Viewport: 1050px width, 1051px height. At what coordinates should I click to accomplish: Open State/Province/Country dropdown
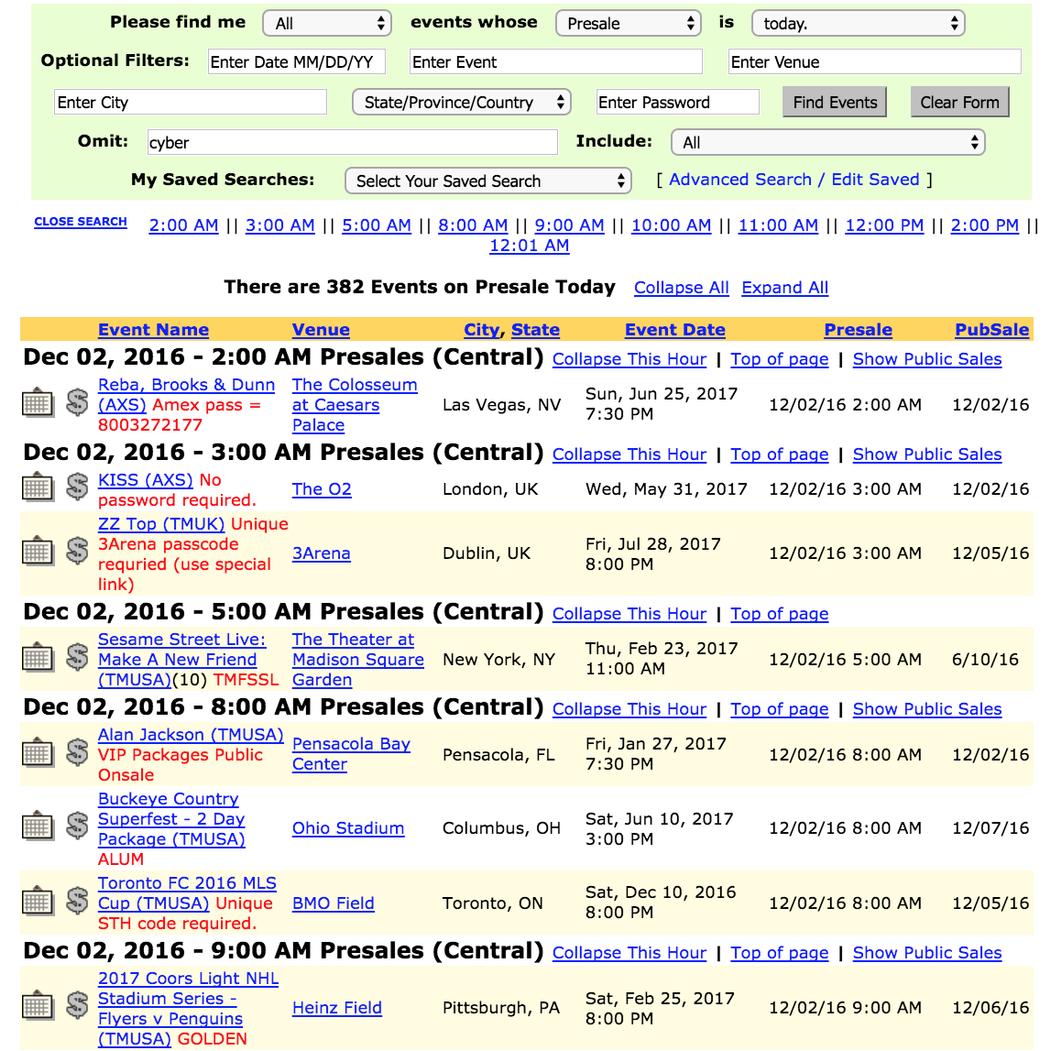point(462,102)
